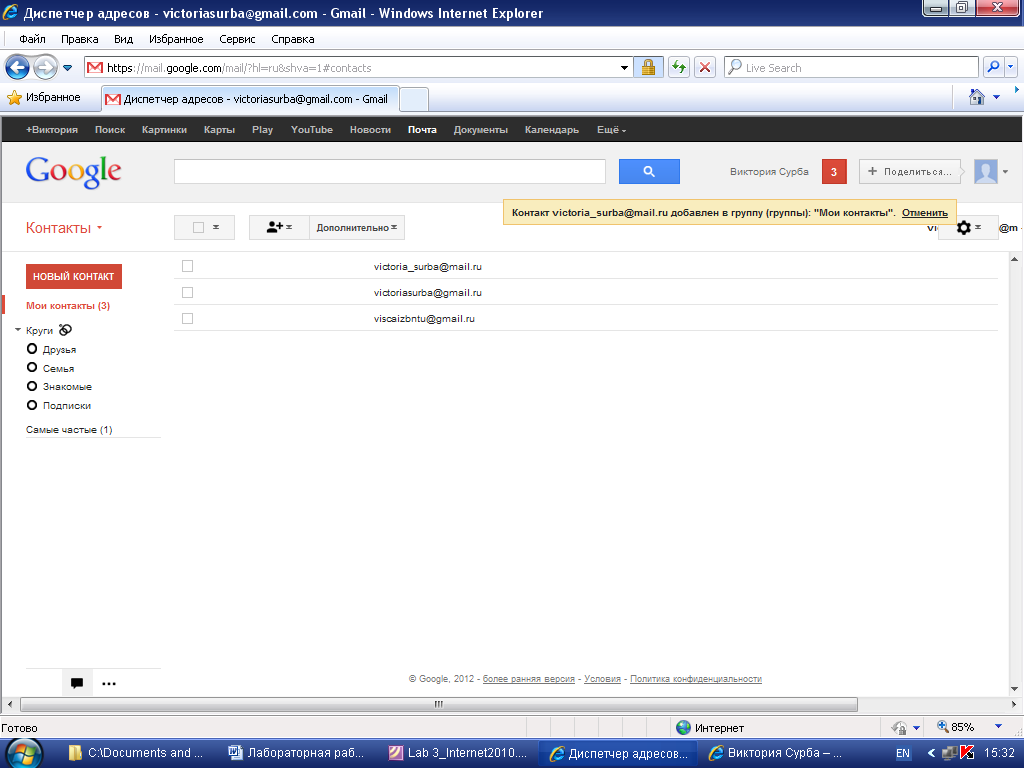
Task: Go back with the browser back arrow
Action: [x=17, y=67]
